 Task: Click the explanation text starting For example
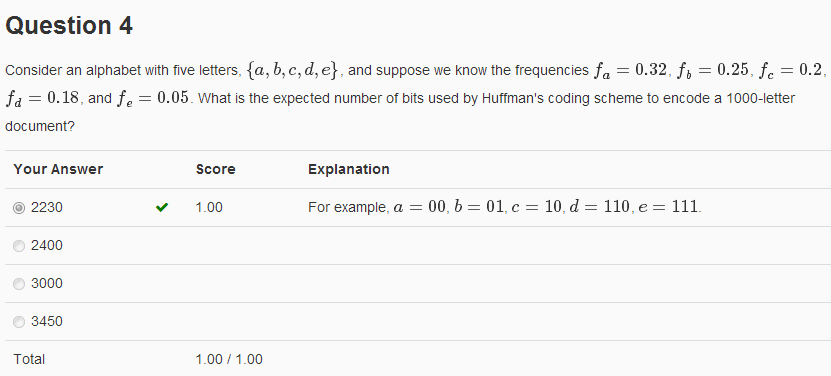point(505,207)
